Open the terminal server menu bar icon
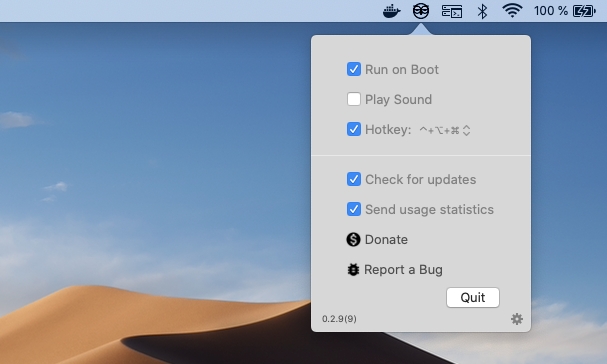Screen dimensions: 607x364 pyautogui.click(x=452, y=11)
